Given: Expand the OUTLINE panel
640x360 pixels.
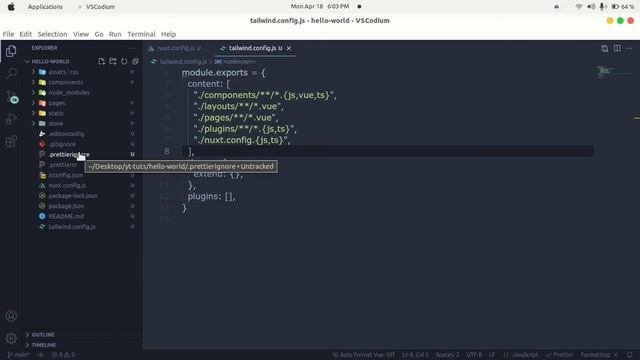Looking at the screenshot, I should (x=43, y=334).
